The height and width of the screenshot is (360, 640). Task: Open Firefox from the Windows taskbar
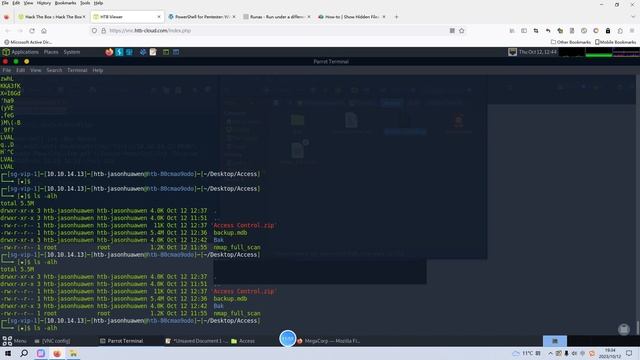point(57,353)
